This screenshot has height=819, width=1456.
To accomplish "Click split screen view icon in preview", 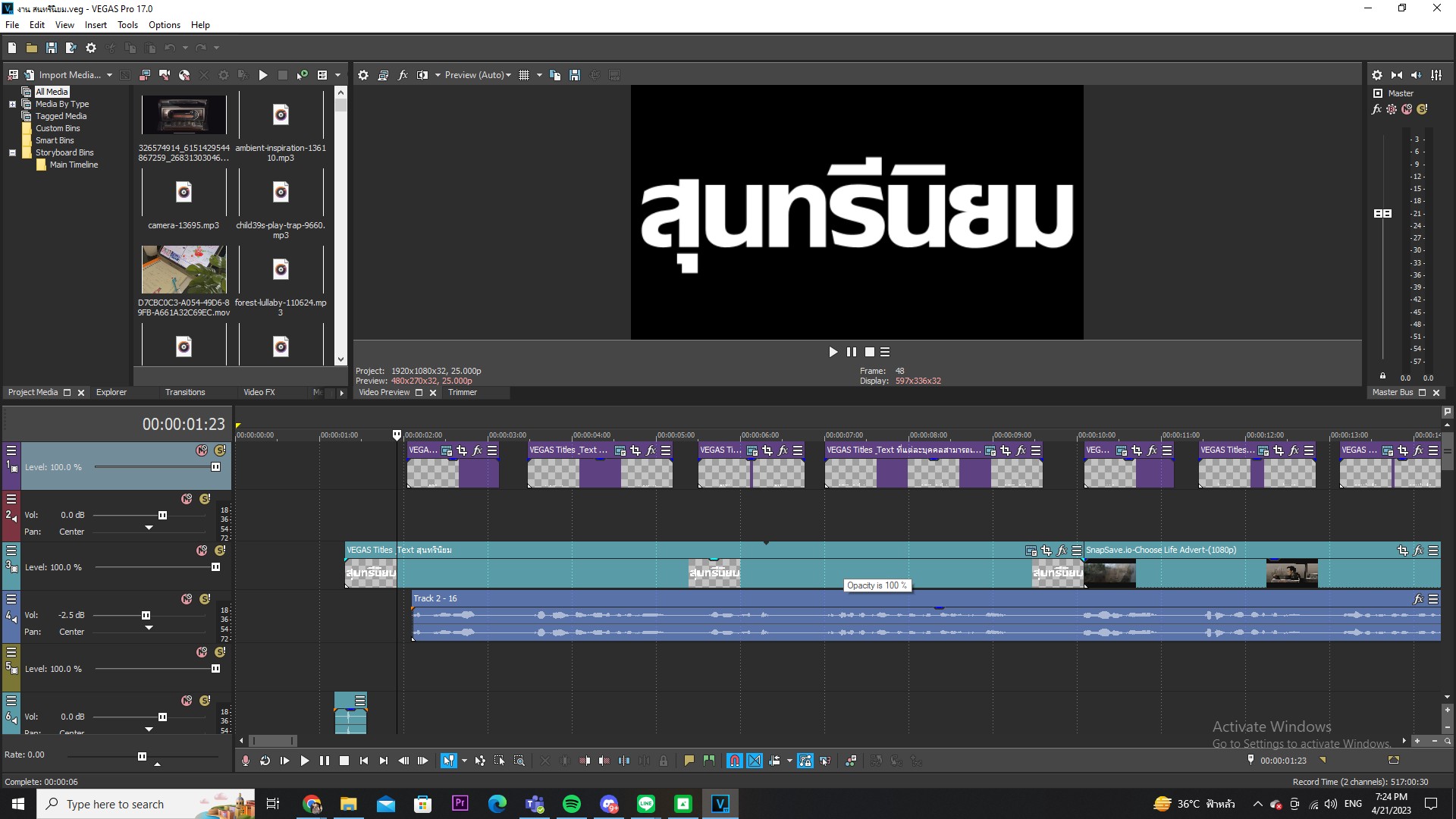I will (x=422, y=75).
